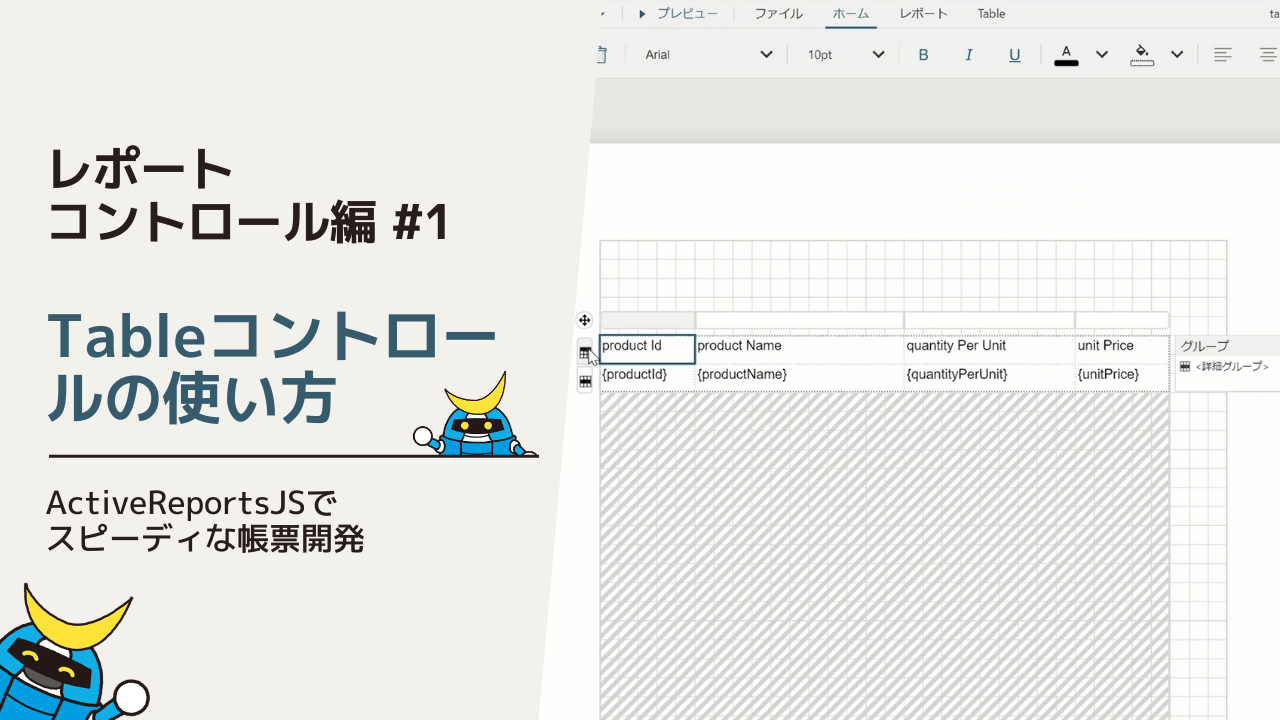Screen dimensions: 1280x720
Task: Select the "{productId}" detail cell
Action: (647, 377)
